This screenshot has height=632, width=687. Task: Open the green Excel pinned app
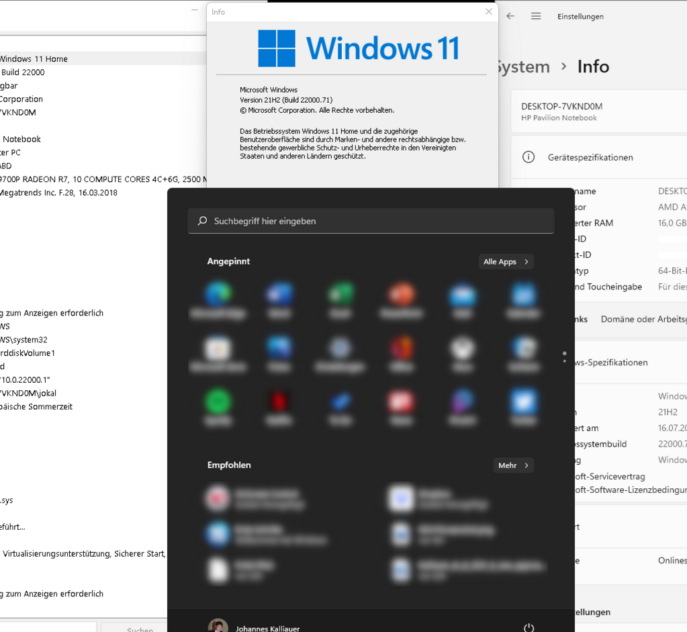(x=340, y=294)
